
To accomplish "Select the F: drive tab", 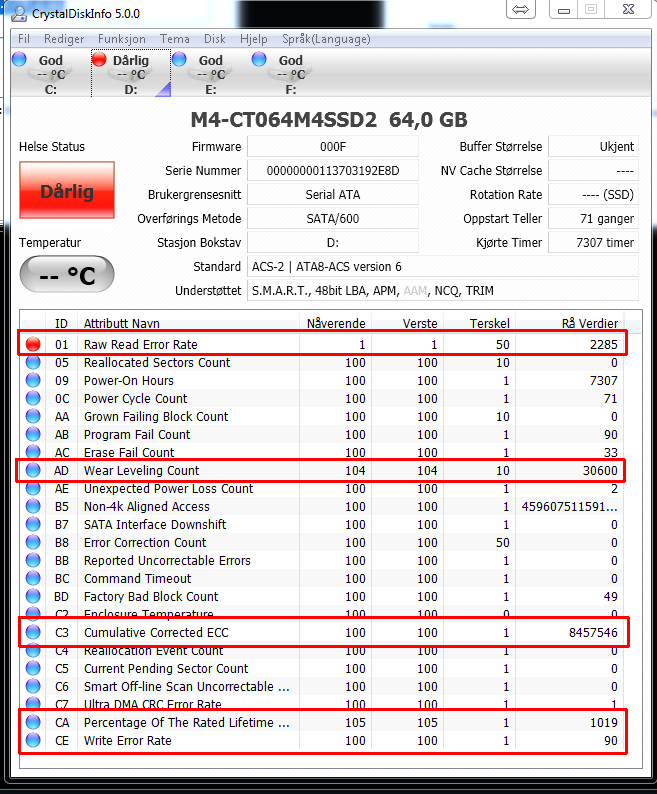I will point(290,74).
